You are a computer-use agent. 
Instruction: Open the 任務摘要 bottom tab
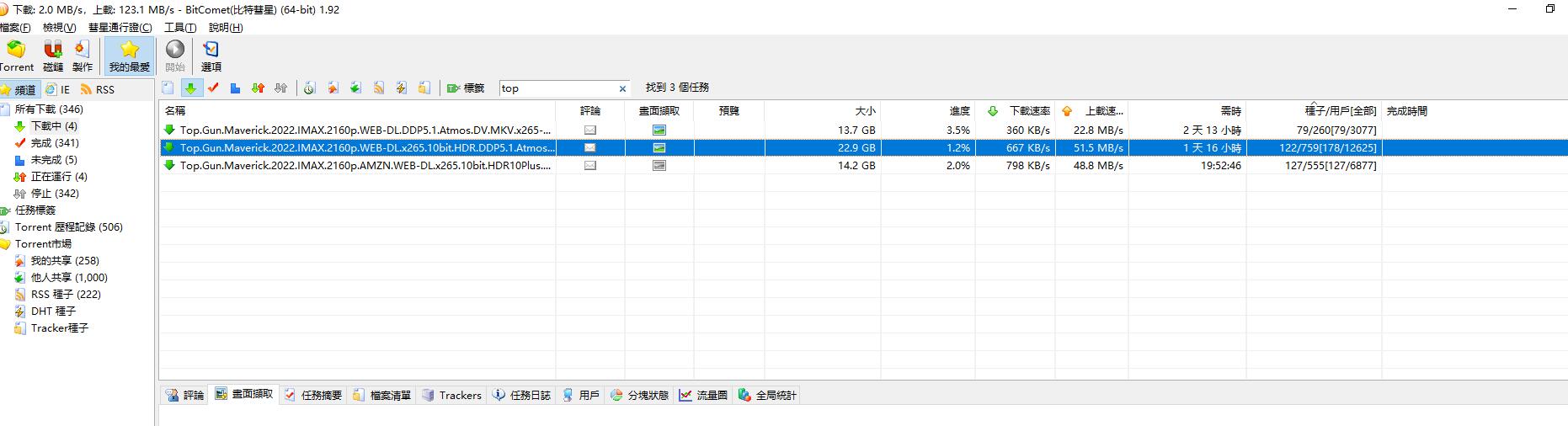(x=312, y=395)
